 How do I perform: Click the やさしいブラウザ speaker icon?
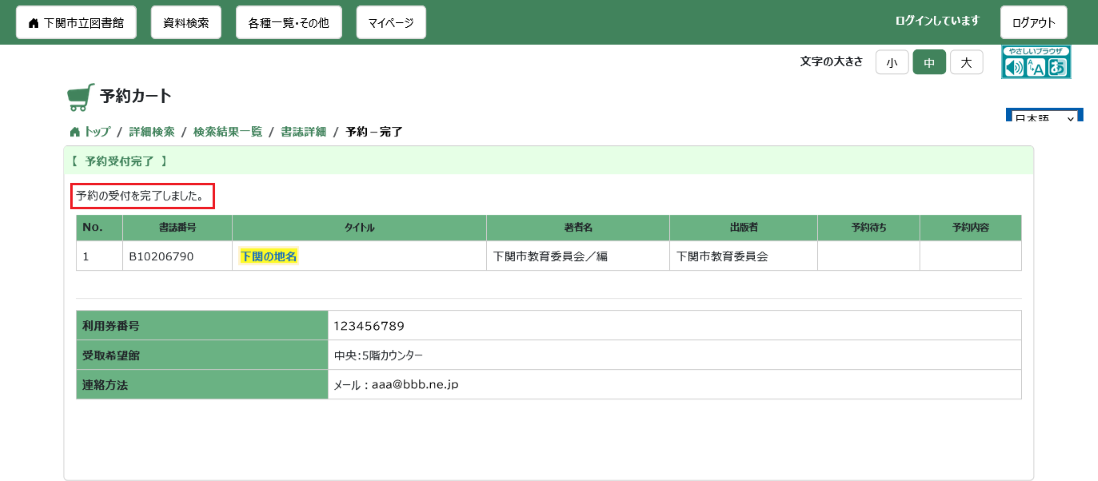pyautogui.click(x=1014, y=68)
